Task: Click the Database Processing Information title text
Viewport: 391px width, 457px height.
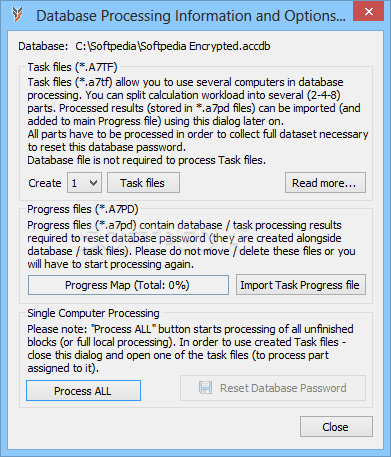Action: coord(191,16)
